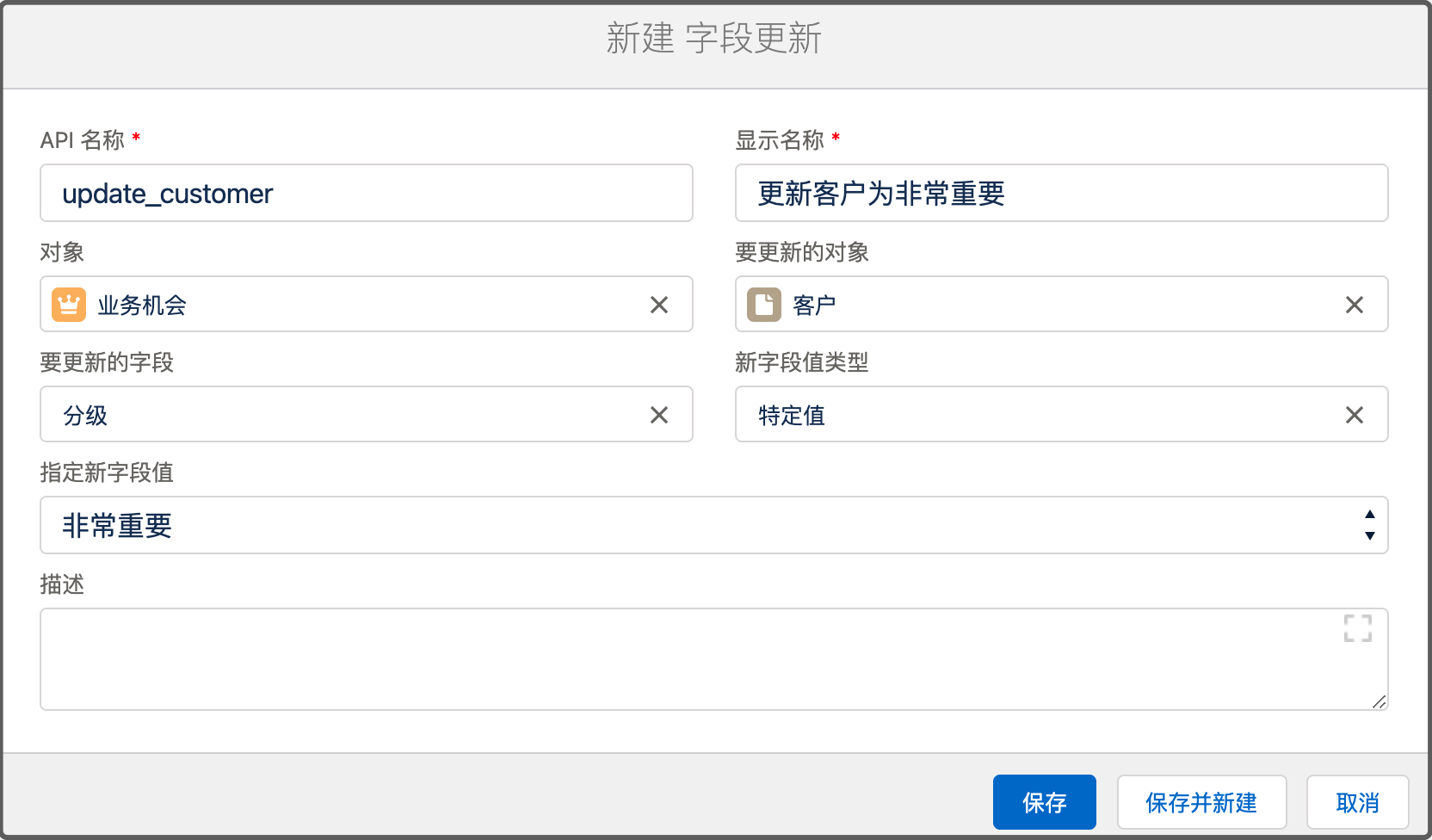
Task: Open the 要更新的字段 lookup showing 分级
Action: 367,414
